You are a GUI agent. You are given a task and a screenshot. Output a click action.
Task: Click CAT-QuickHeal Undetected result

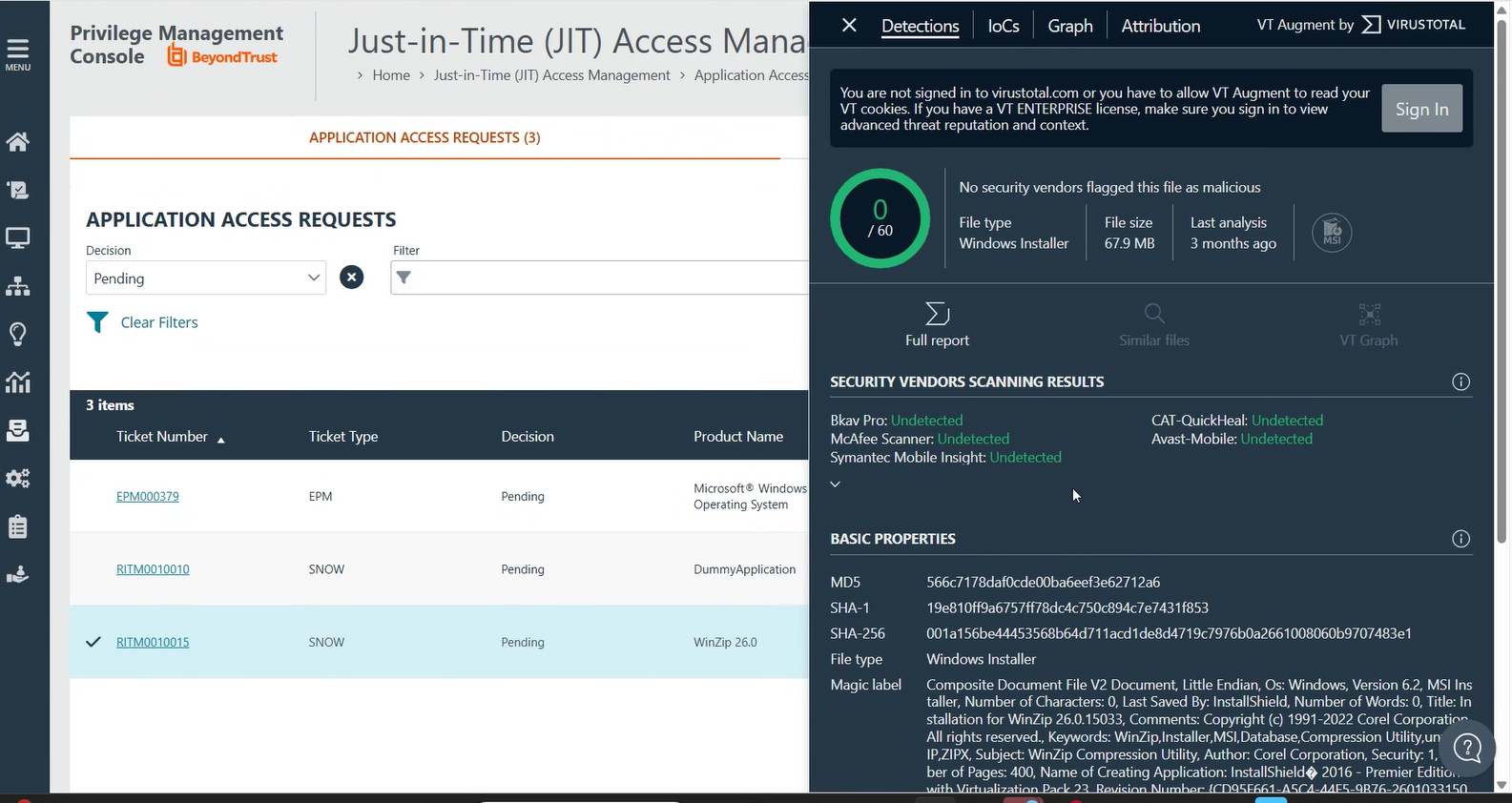(x=1237, y=421)
